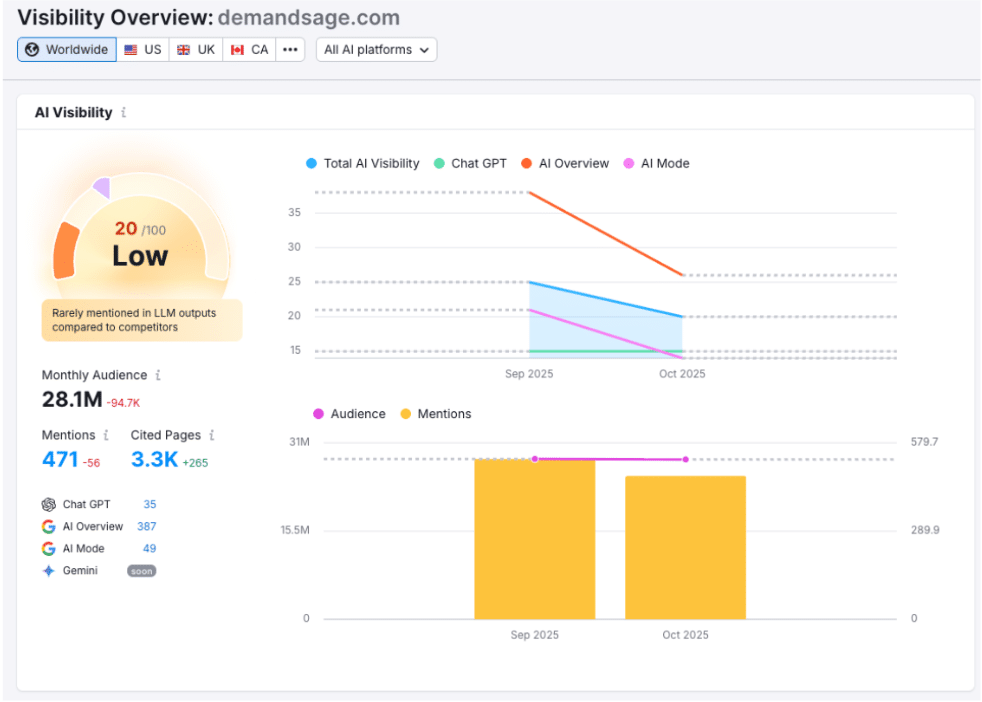Click the US flag icon
982x702 pixels.
pos(130,50)
